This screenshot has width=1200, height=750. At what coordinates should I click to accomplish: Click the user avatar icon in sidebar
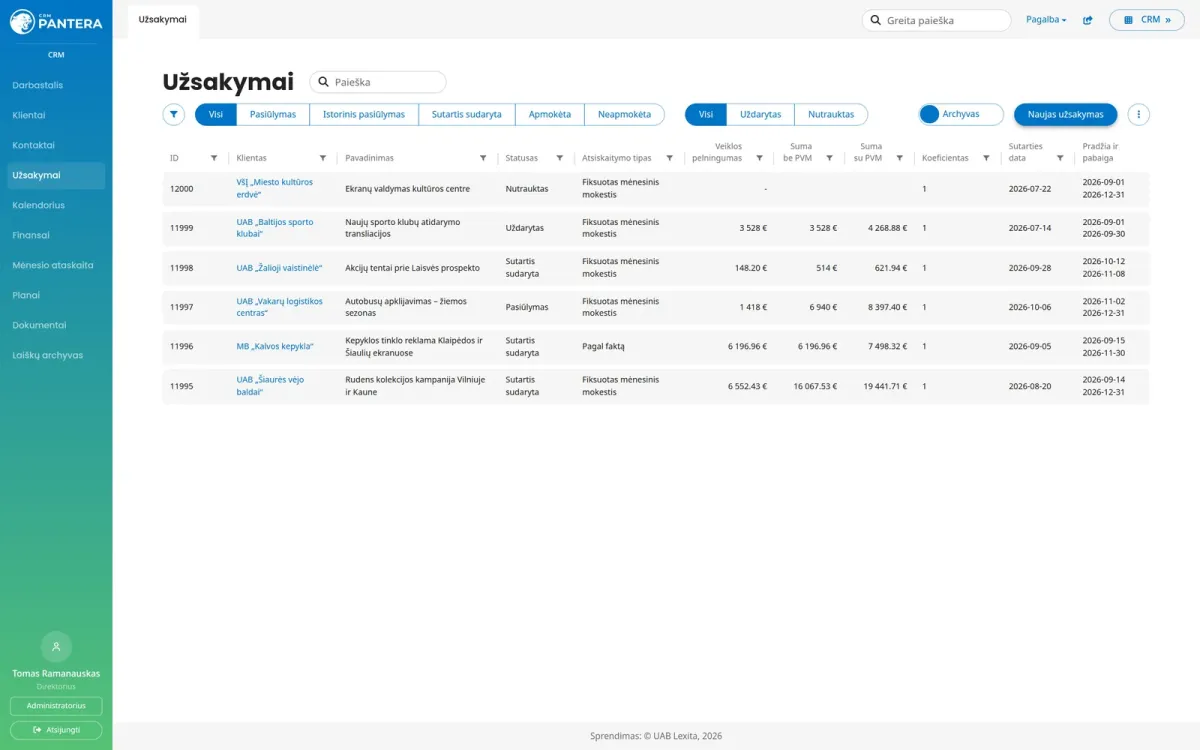pos(56,646)
